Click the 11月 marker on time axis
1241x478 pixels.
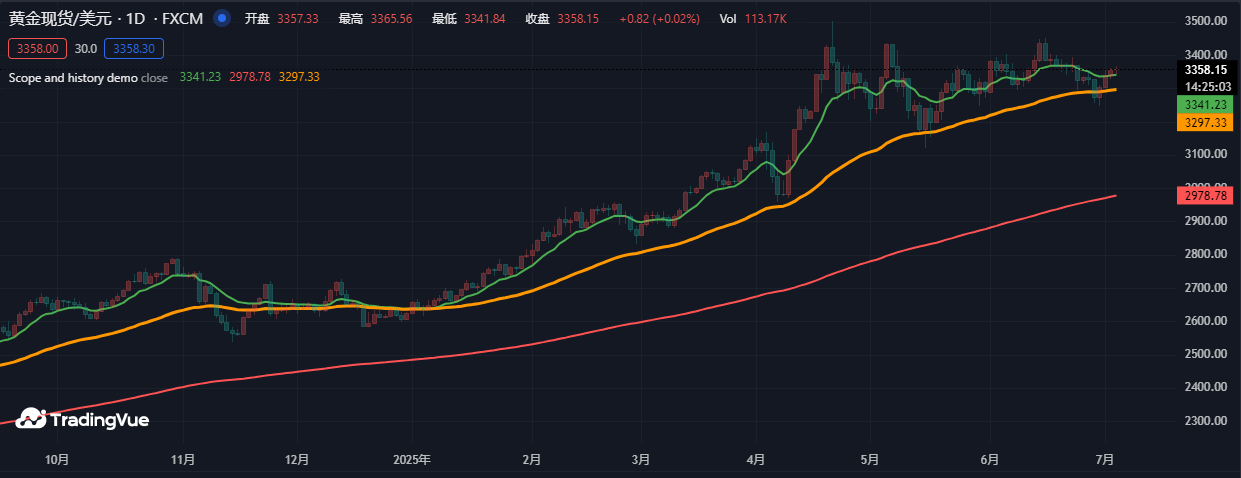(x=183, y=460)
